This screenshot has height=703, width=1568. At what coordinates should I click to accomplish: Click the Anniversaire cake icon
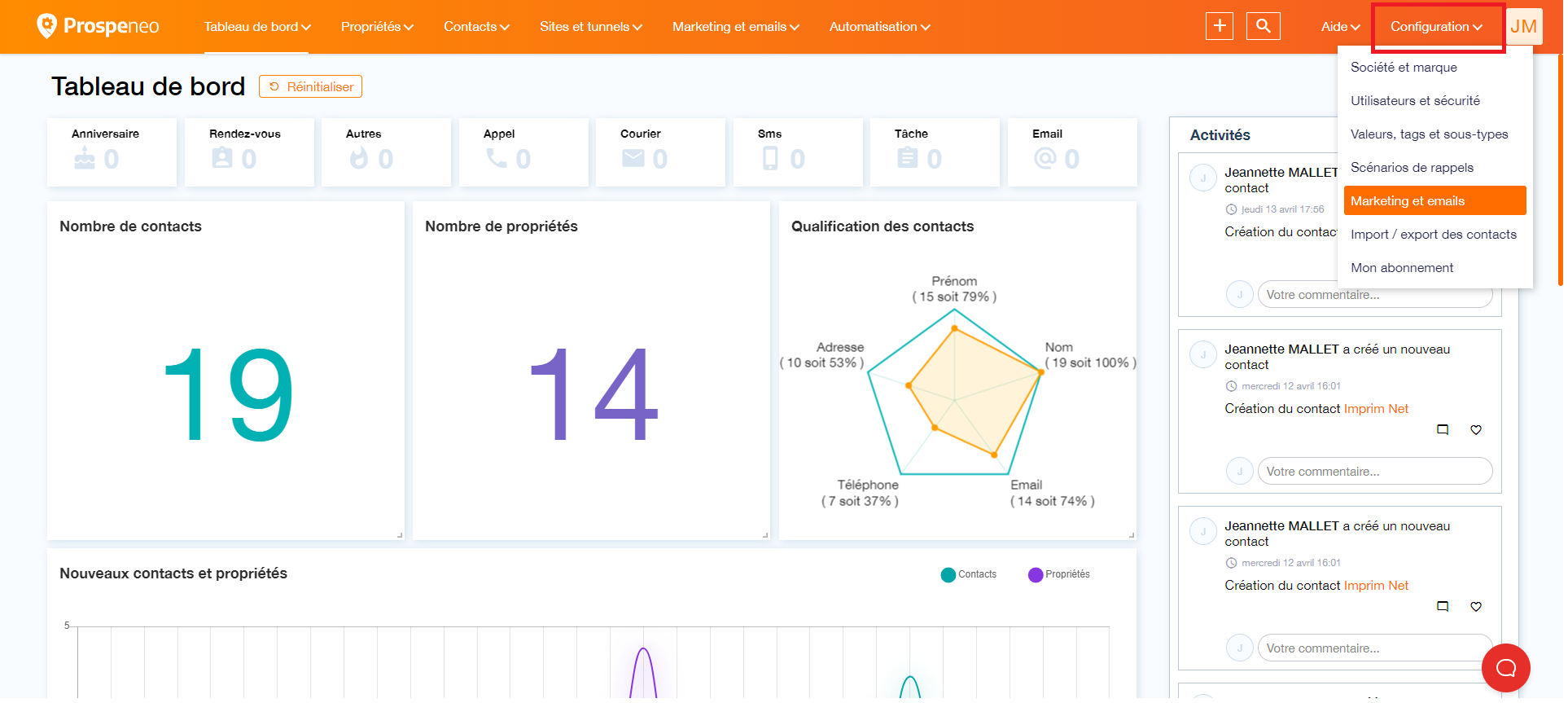click(x=85, y=159)
